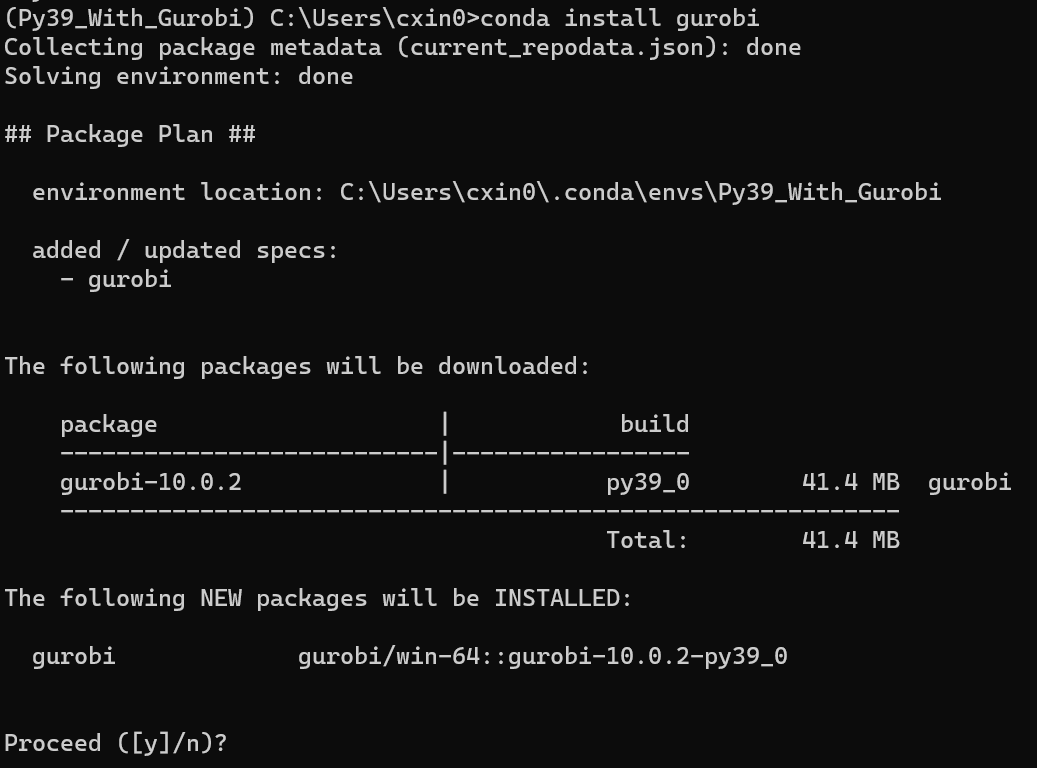Viewport: 1037px width, 768px height.
Task: Click the 'py39_0' build value in table
Action: pos(647,482)
